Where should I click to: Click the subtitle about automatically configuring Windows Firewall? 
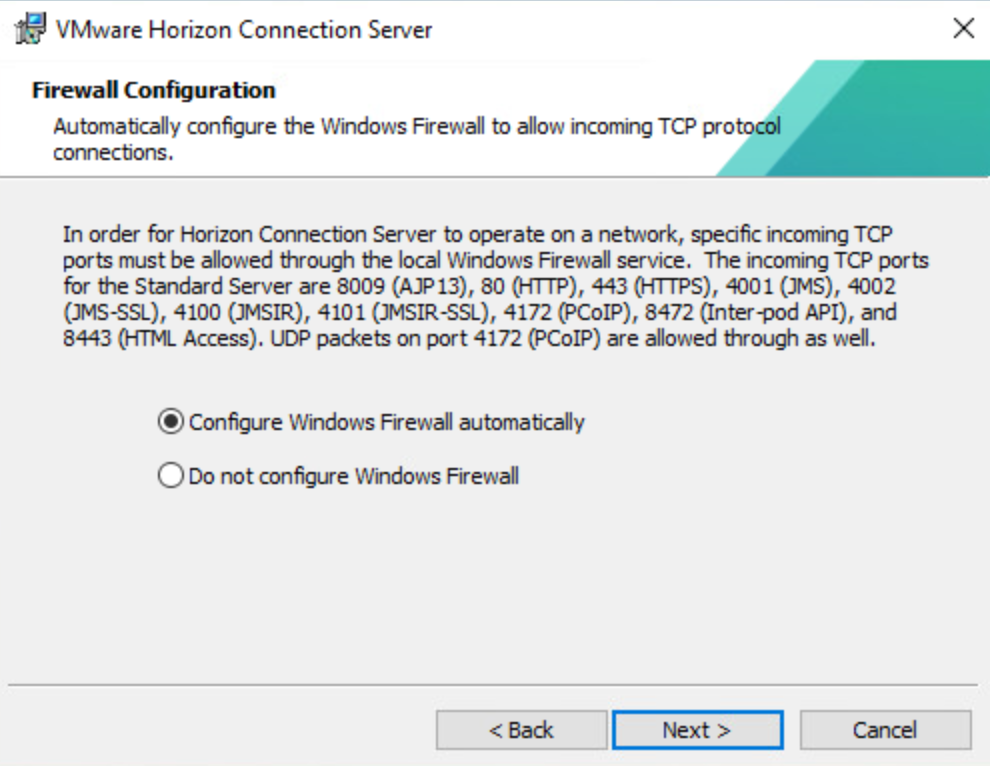click(x=416, y=140)
